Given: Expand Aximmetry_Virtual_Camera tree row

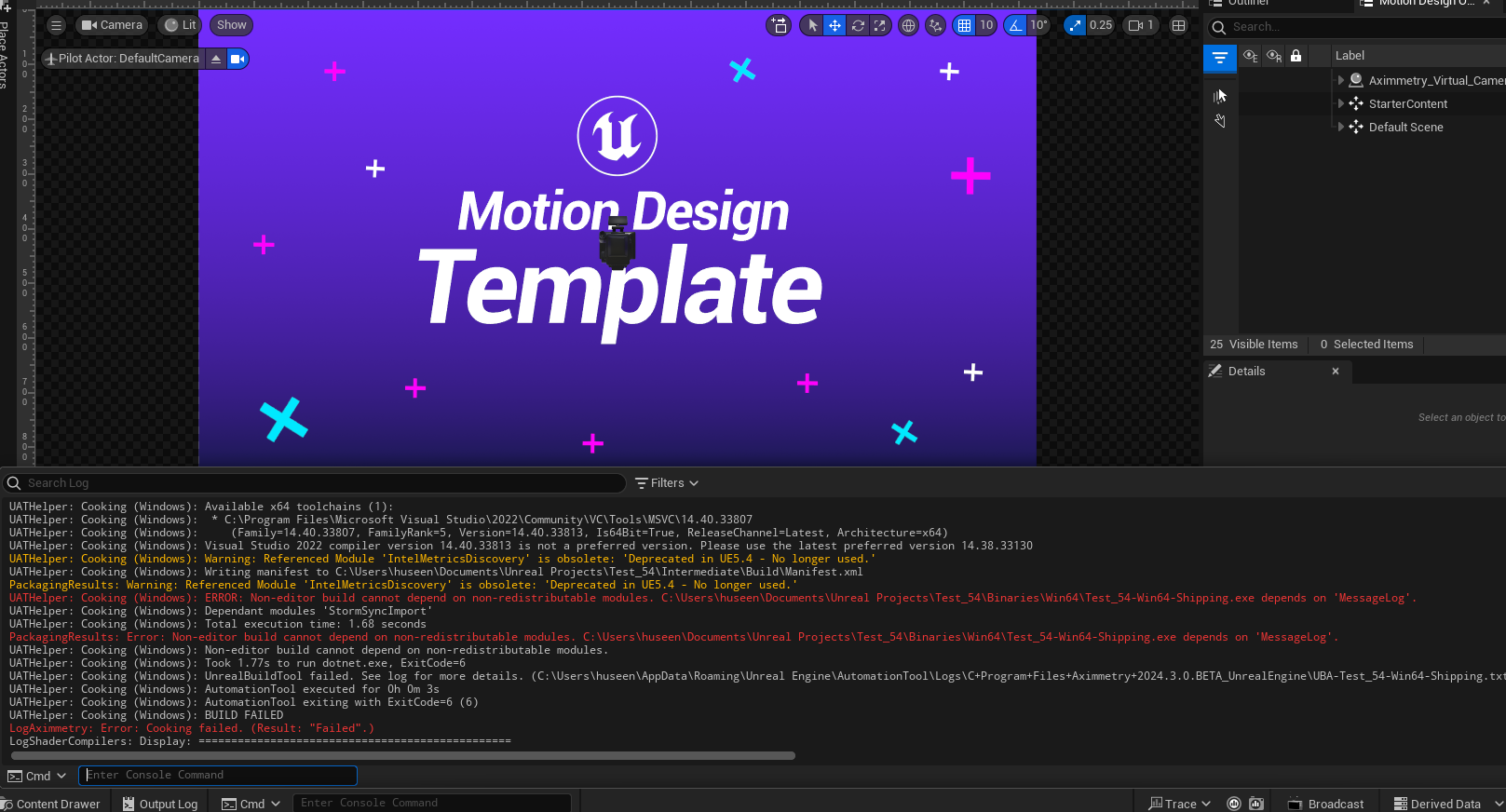Looking at the screenshot, I should pyautogui.click(x=1341, y=80).
